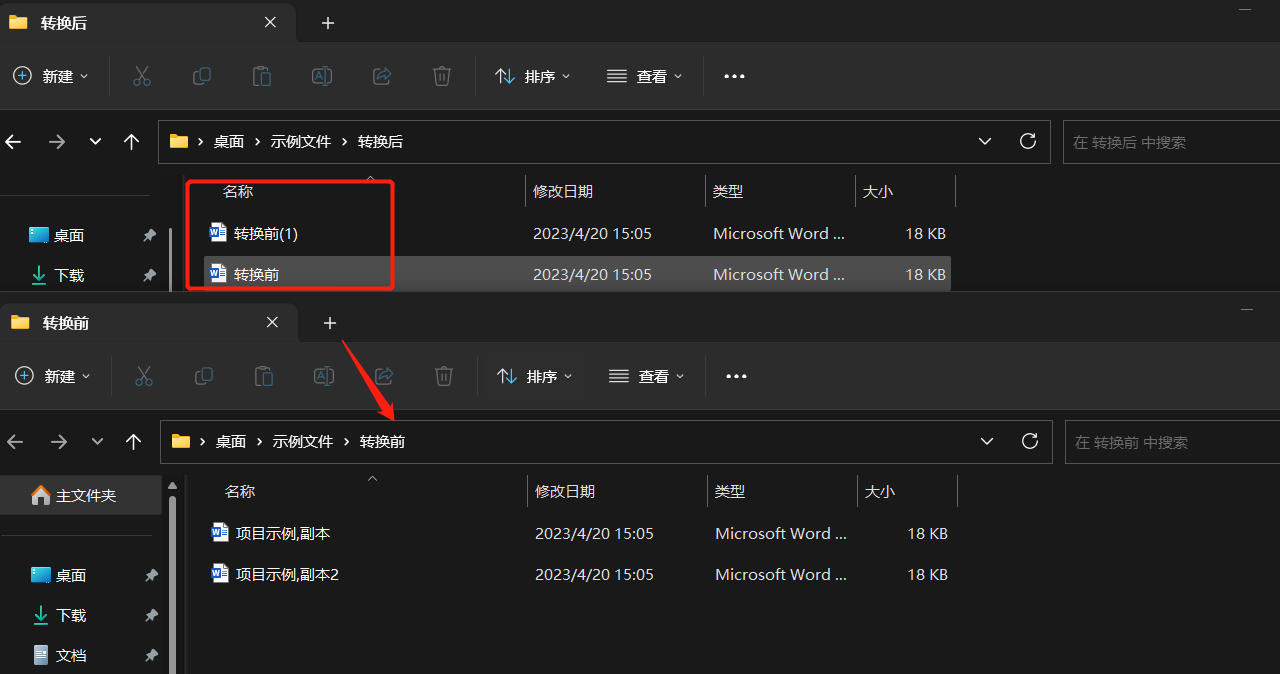Click the Rename icon in the 转换前 window toolbar
The image size is (1280, 674).
click(x=324, y=376)
